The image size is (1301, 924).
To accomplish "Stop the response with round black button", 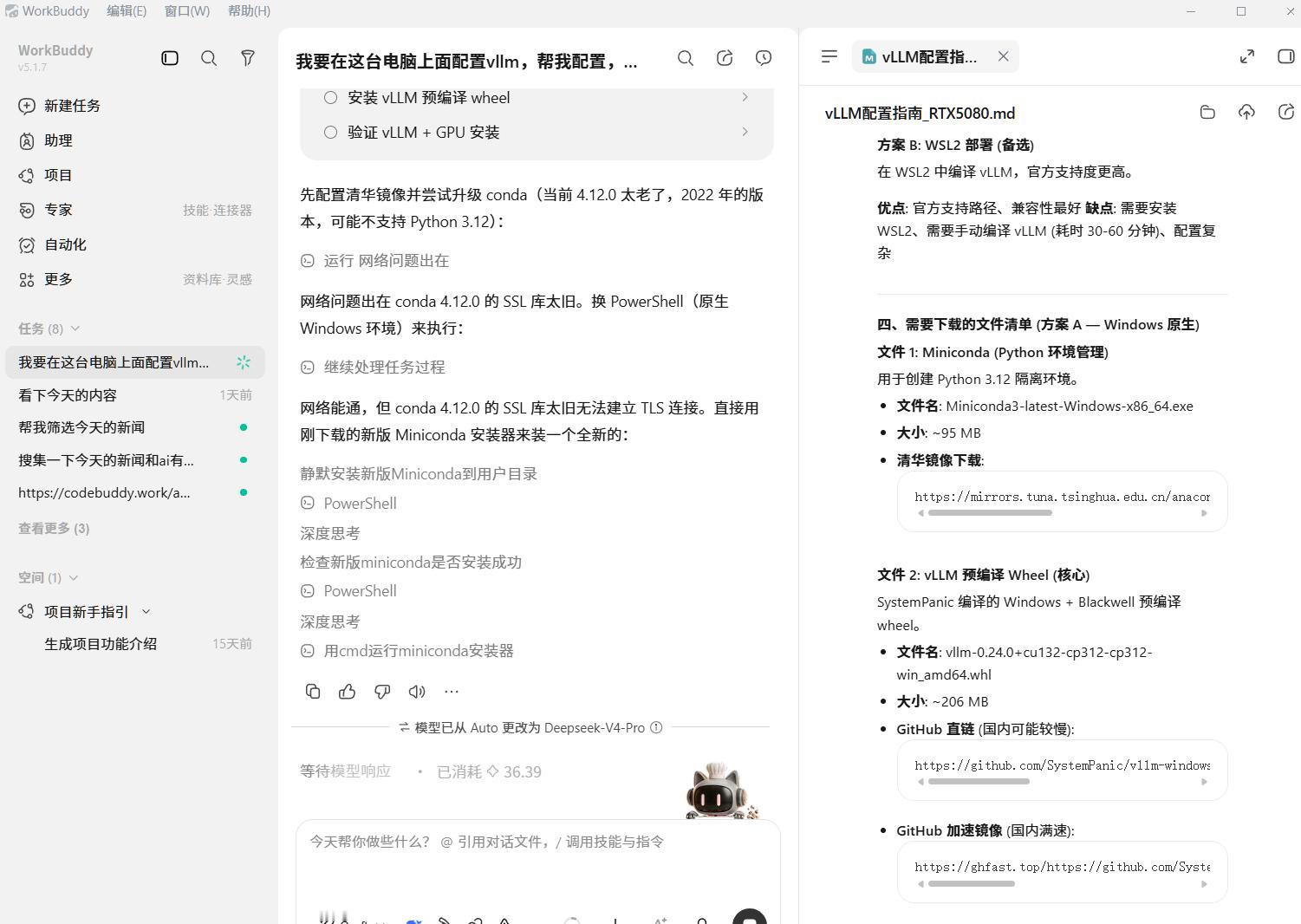I will 750,917.
